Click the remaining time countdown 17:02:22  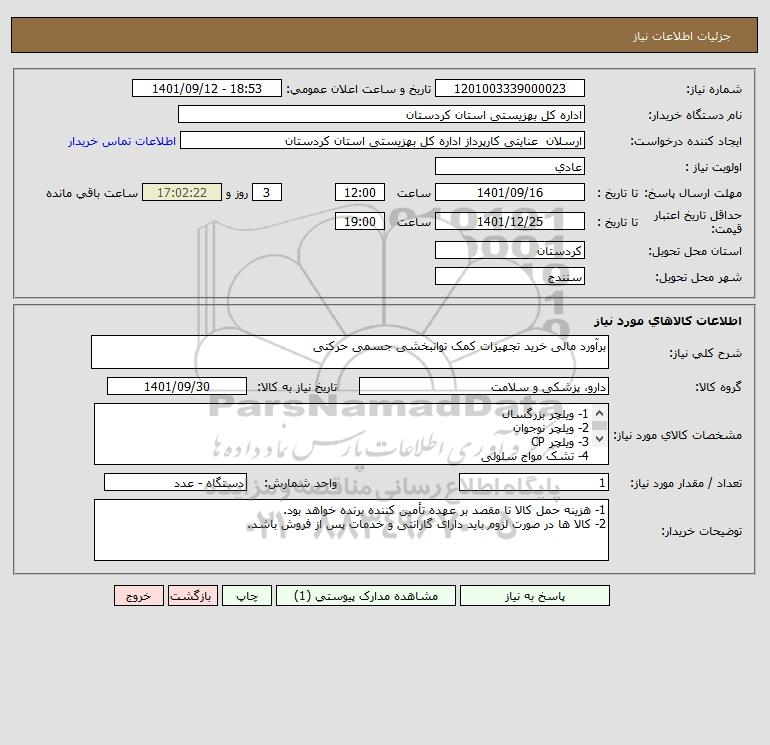(182, 193)
